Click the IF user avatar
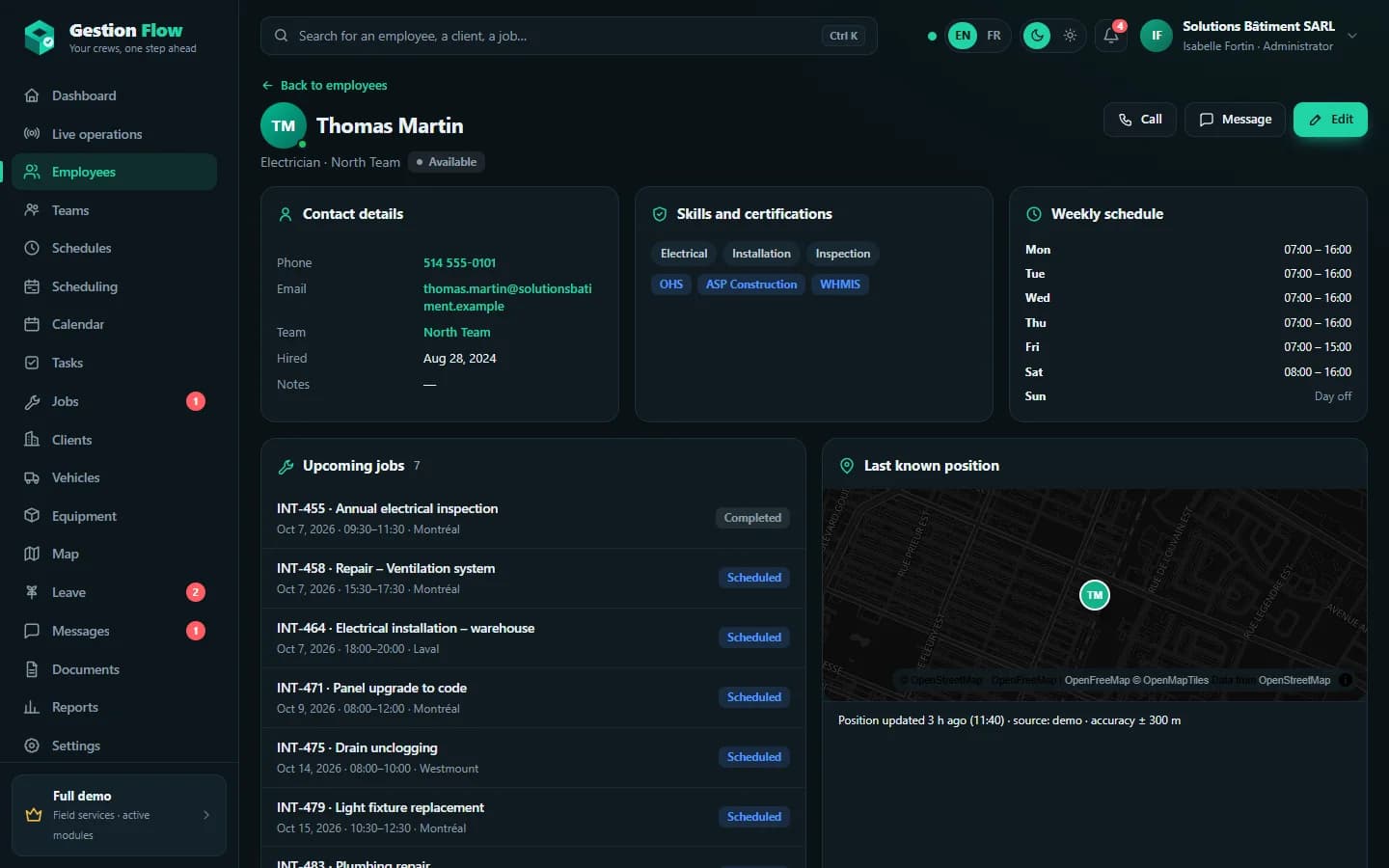Viewport: 1389px width, 868px height. coord(1157,36)
